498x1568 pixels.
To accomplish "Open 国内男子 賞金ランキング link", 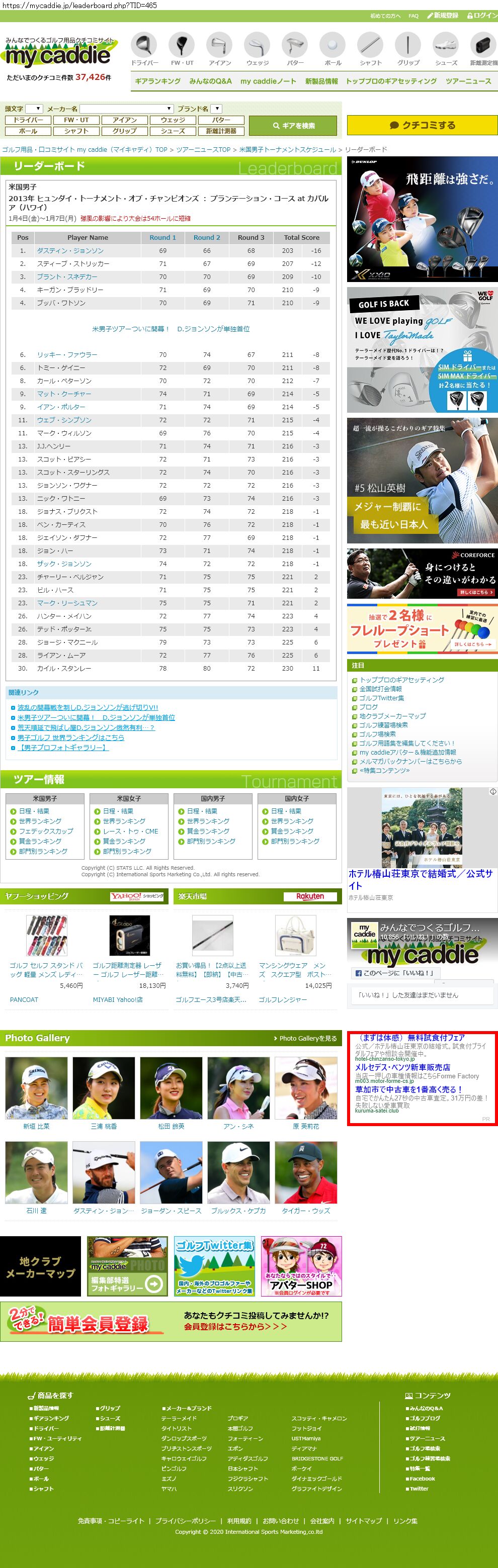I will pos(208,831).
